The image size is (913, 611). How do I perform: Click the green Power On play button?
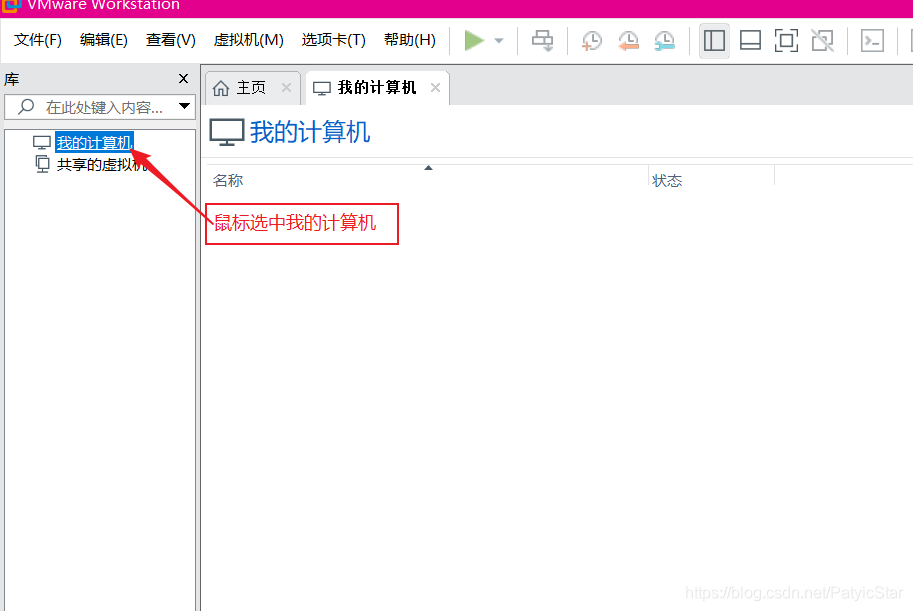pyautogui.click(x=474, y=40)
